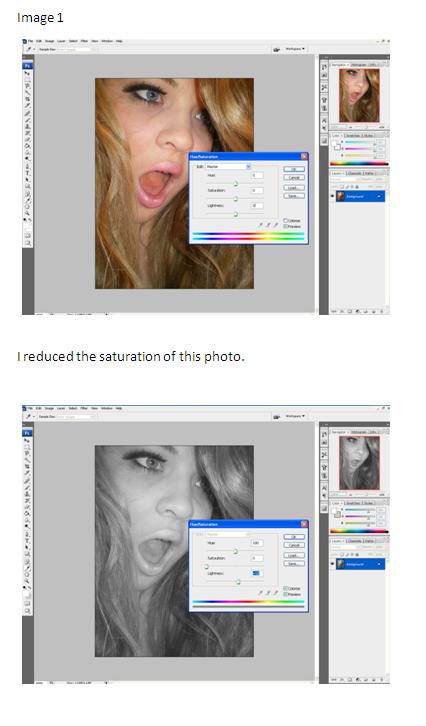Select the Lasso tool in the color screenshot
Viewport: 426px width, 726px height.
28,86
